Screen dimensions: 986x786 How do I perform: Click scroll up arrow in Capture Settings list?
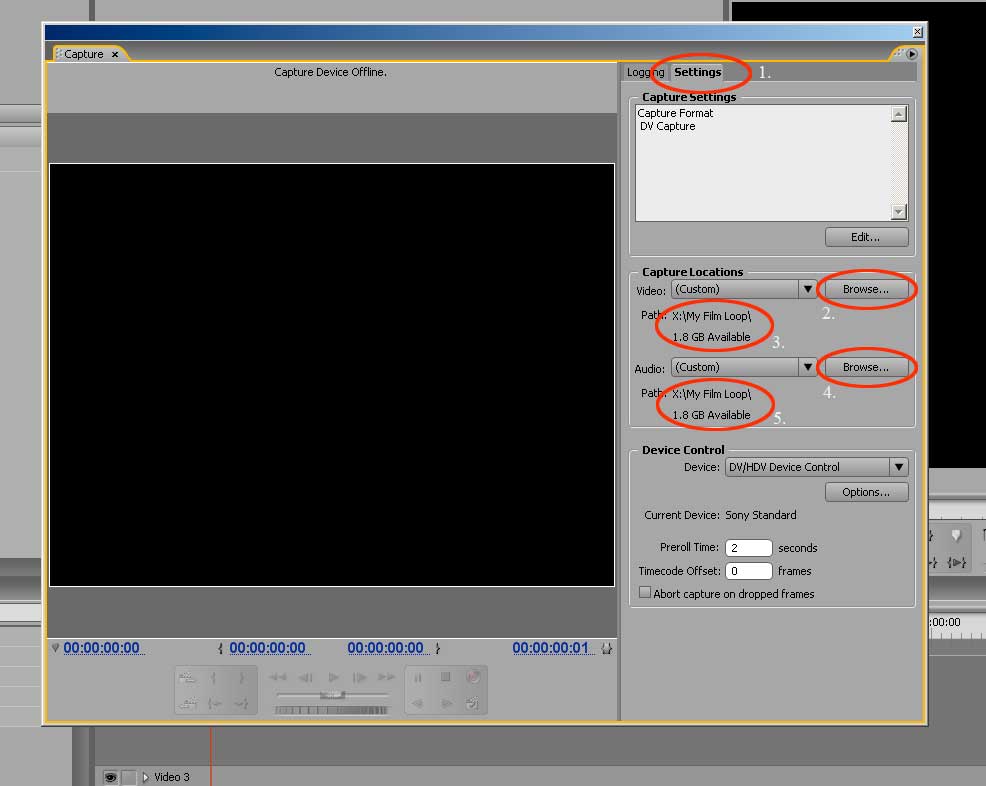[x=899, y=114]
